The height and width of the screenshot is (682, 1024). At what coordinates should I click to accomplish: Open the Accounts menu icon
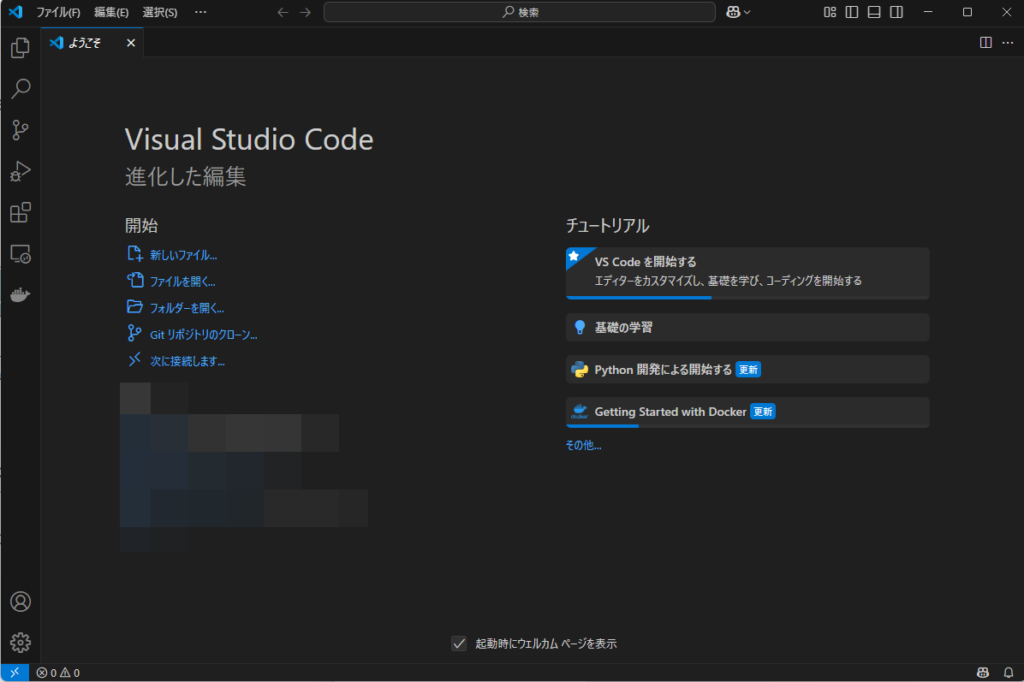(20, 602)
